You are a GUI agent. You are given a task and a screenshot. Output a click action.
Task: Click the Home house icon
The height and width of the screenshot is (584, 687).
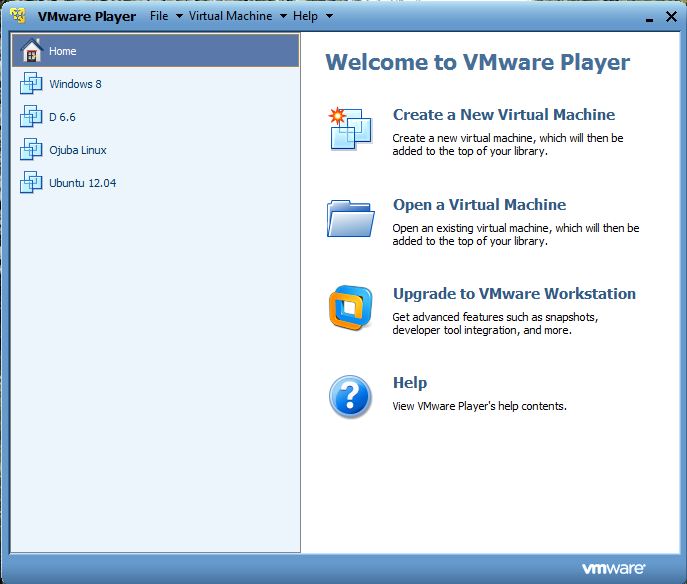point(32,50)
